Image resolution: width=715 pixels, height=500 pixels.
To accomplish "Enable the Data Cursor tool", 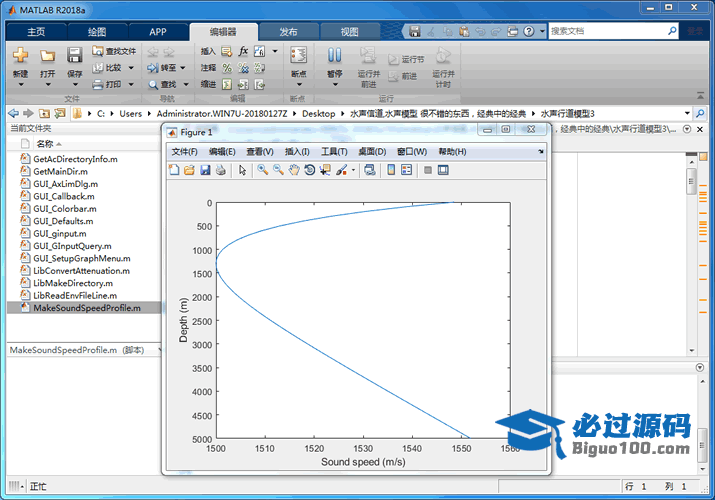I will click(x=325, y=170).
